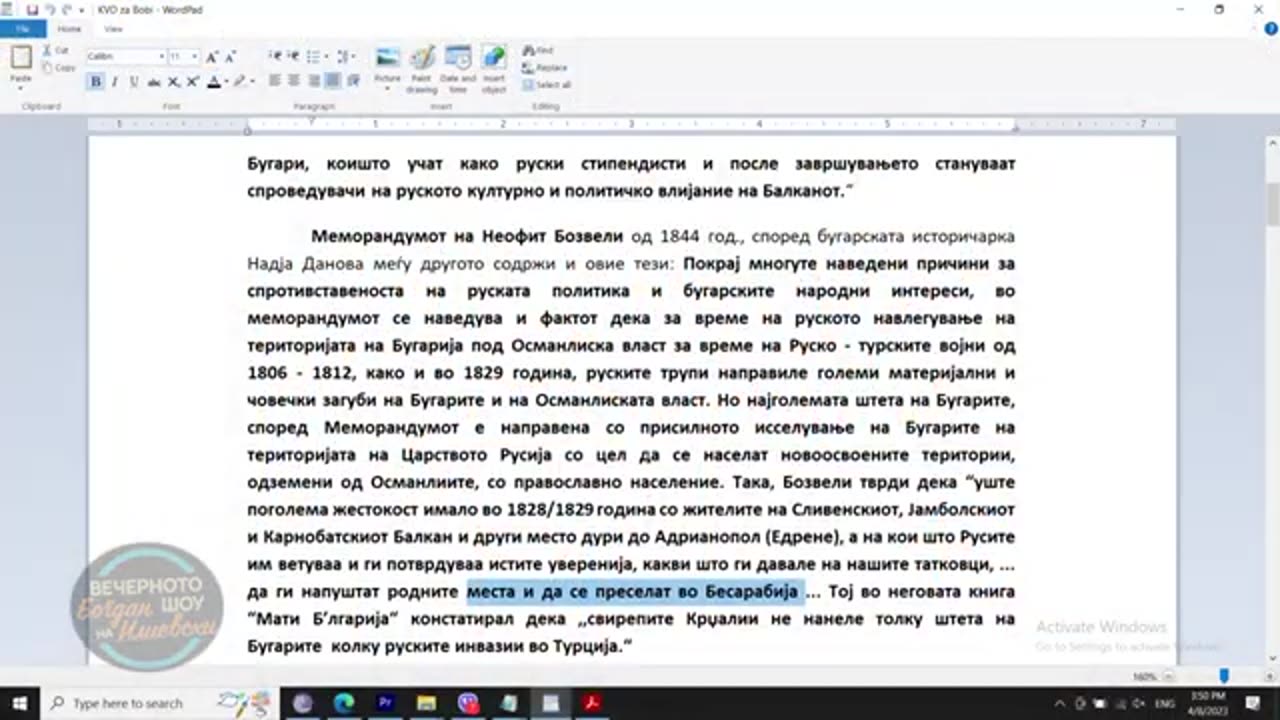The width and height of the screenshot is (1280, 720).
Task: Align text left
Action: click(275, 81)
